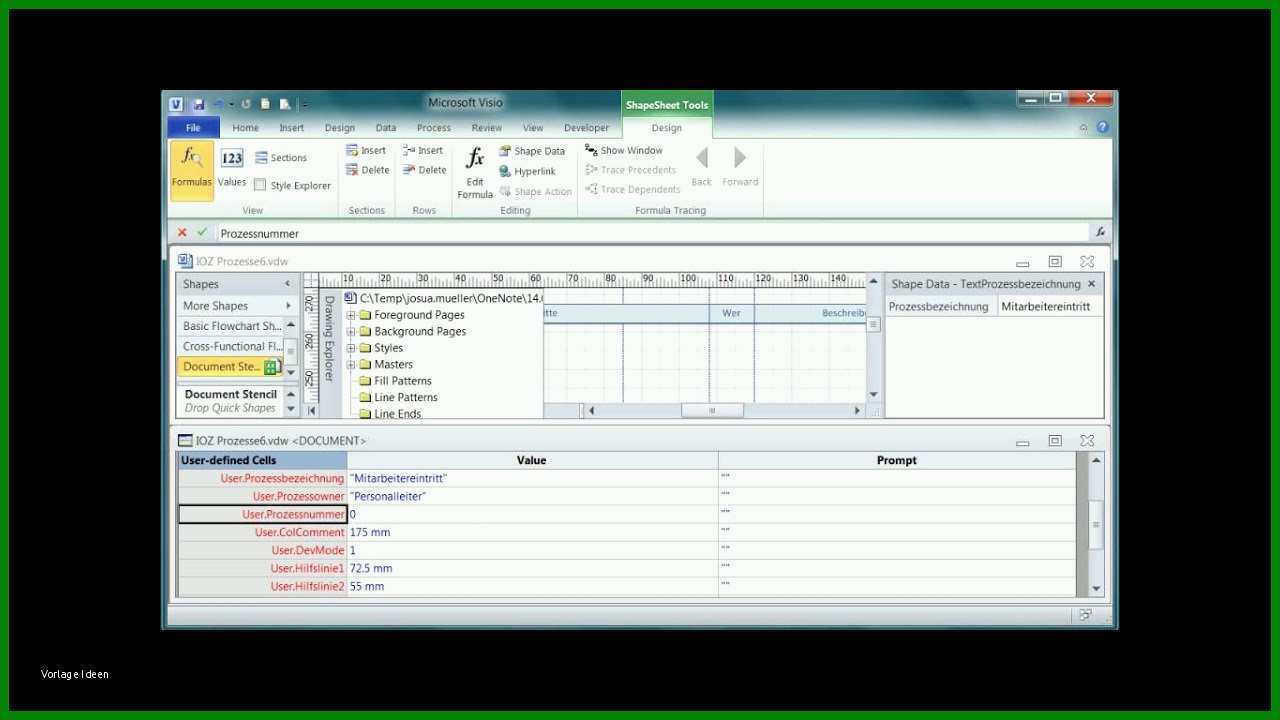Open the Quick Access Toolbar customize dropdown
Image resolution: width=1280 pixels, height=720 pixels.
[x=305, y=104]
